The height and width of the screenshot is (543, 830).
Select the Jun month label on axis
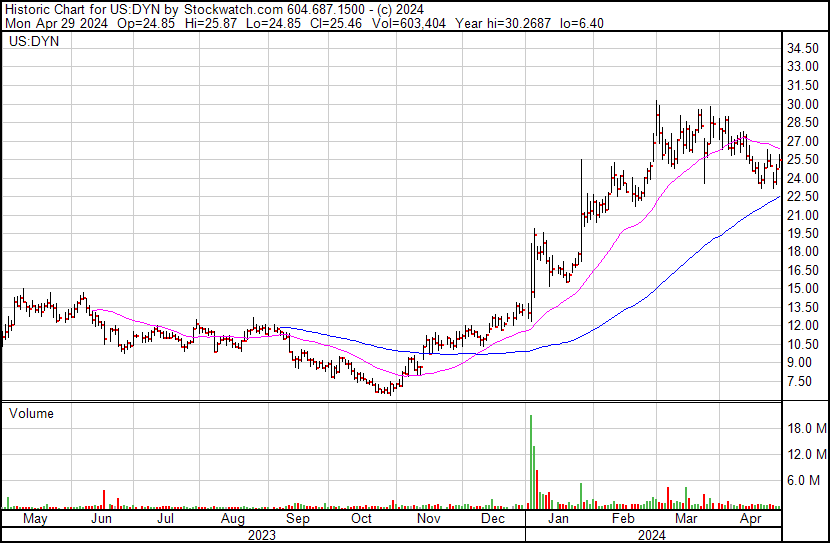coord(101,519)
